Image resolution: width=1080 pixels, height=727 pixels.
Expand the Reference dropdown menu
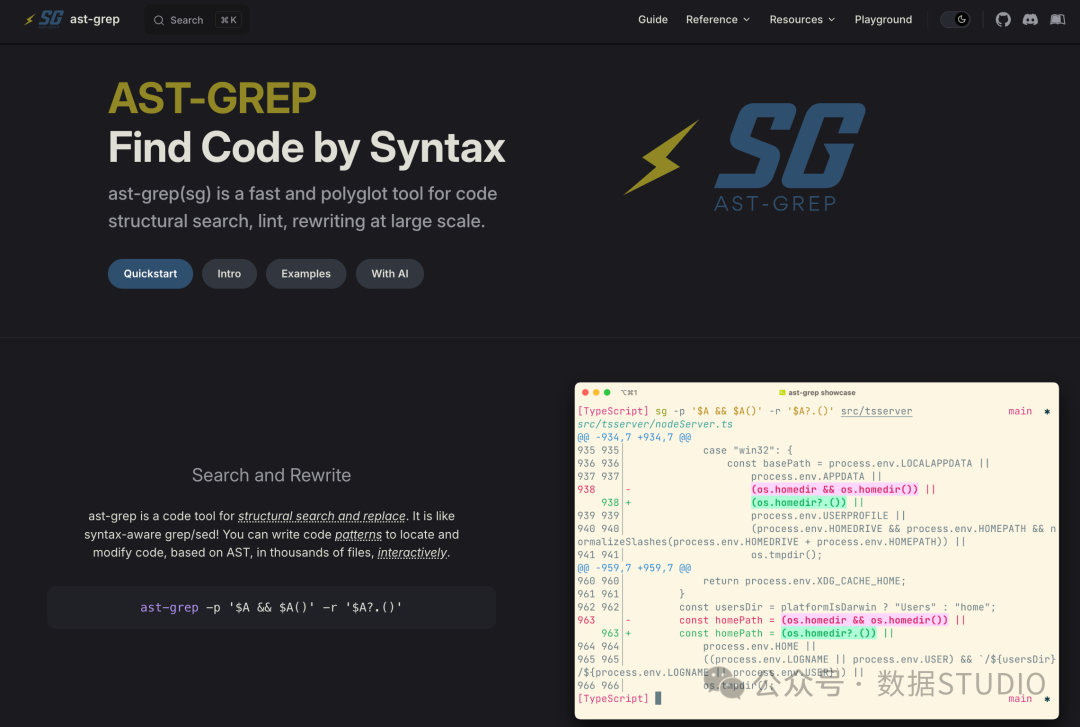pyautogui.click(x=718, y=19)
